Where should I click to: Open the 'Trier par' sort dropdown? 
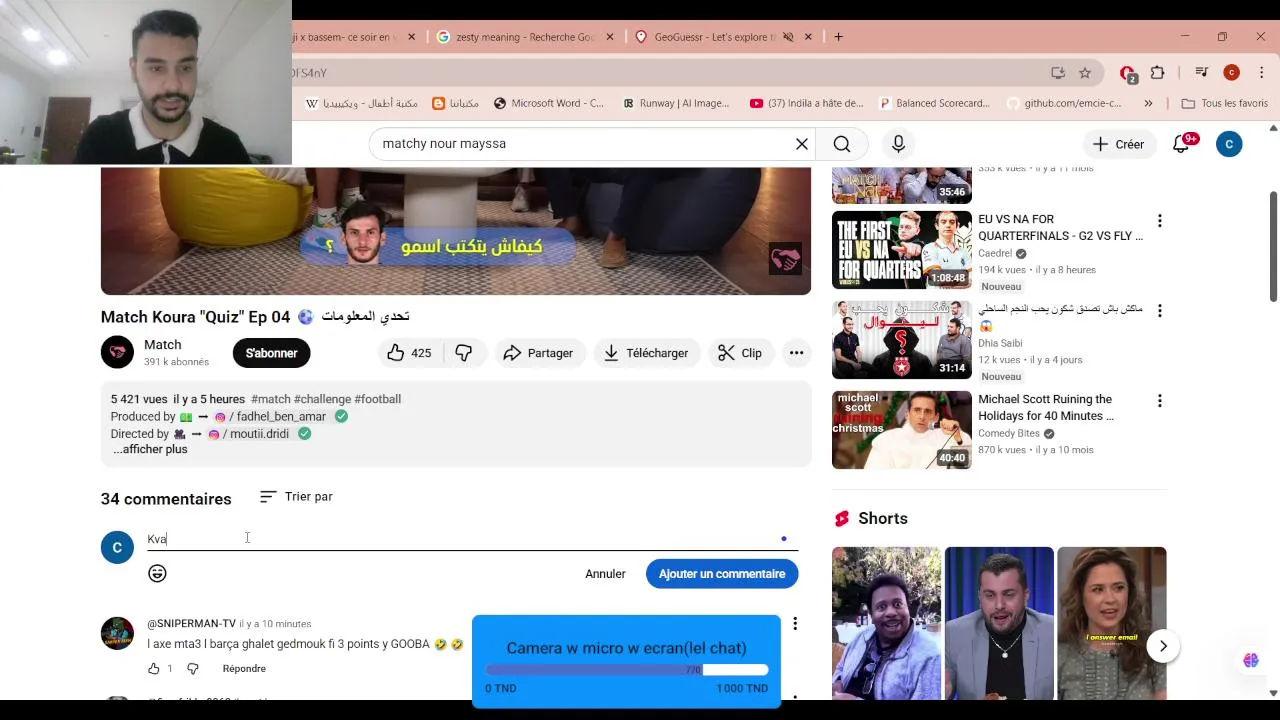point(296,497)
